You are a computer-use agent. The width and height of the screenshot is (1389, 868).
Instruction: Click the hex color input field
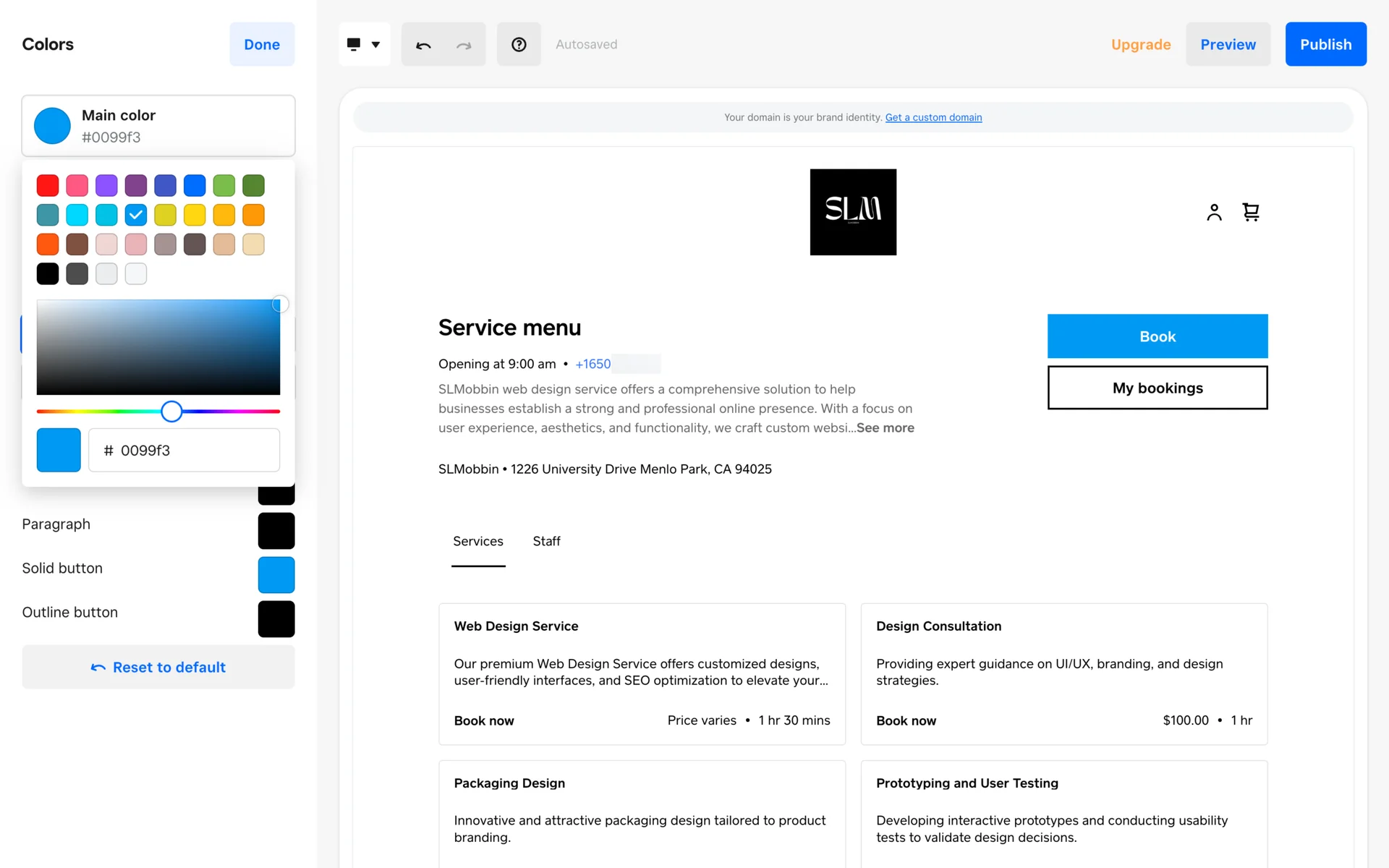click(184, 450)
